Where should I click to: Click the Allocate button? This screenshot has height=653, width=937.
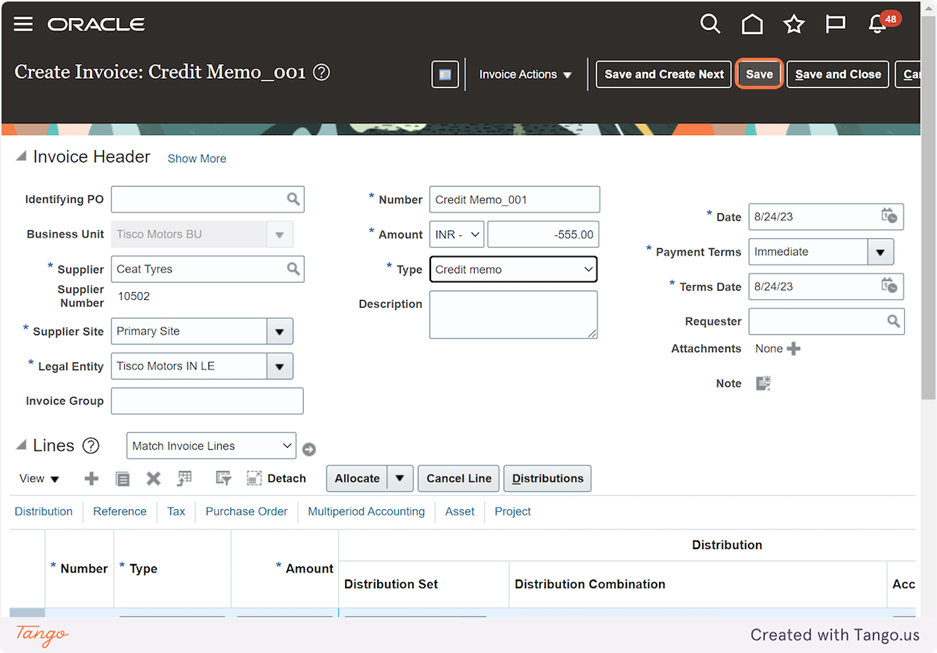[x=357, y=478]
